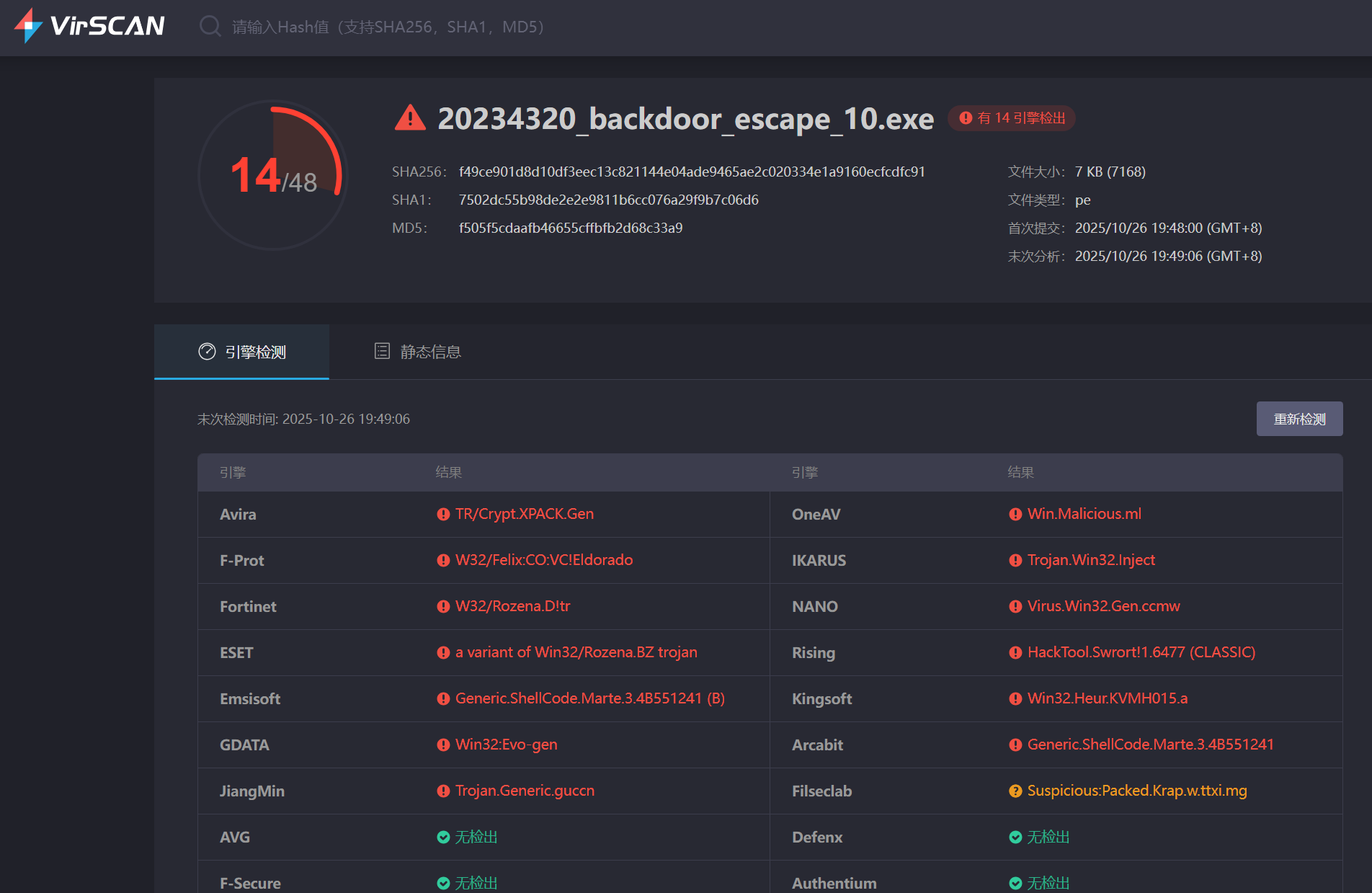Click the 静态信息 tab list icon
The width and height of the screenshot is (1372, 893).
(382, 351)
